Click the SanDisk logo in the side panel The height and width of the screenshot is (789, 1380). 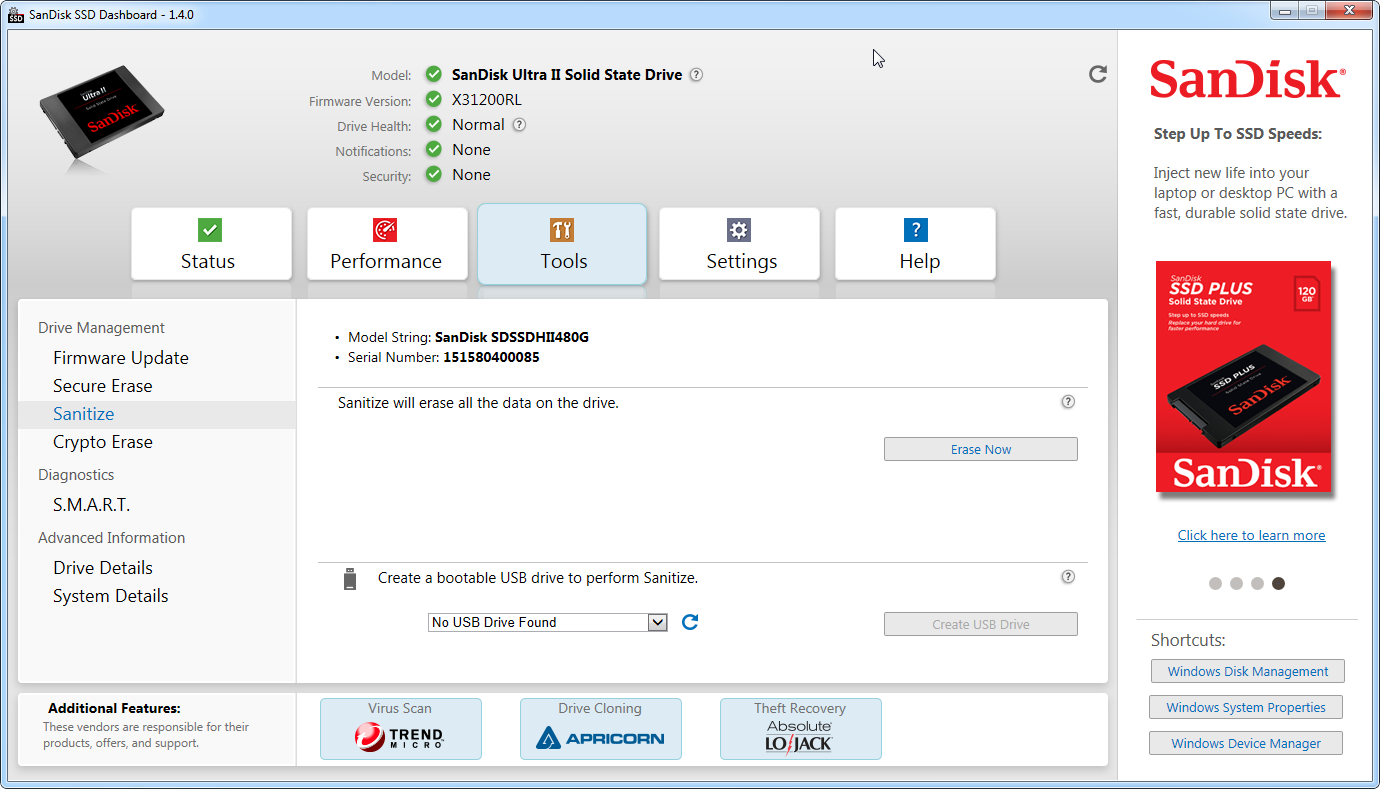[x=1247, y=79]
